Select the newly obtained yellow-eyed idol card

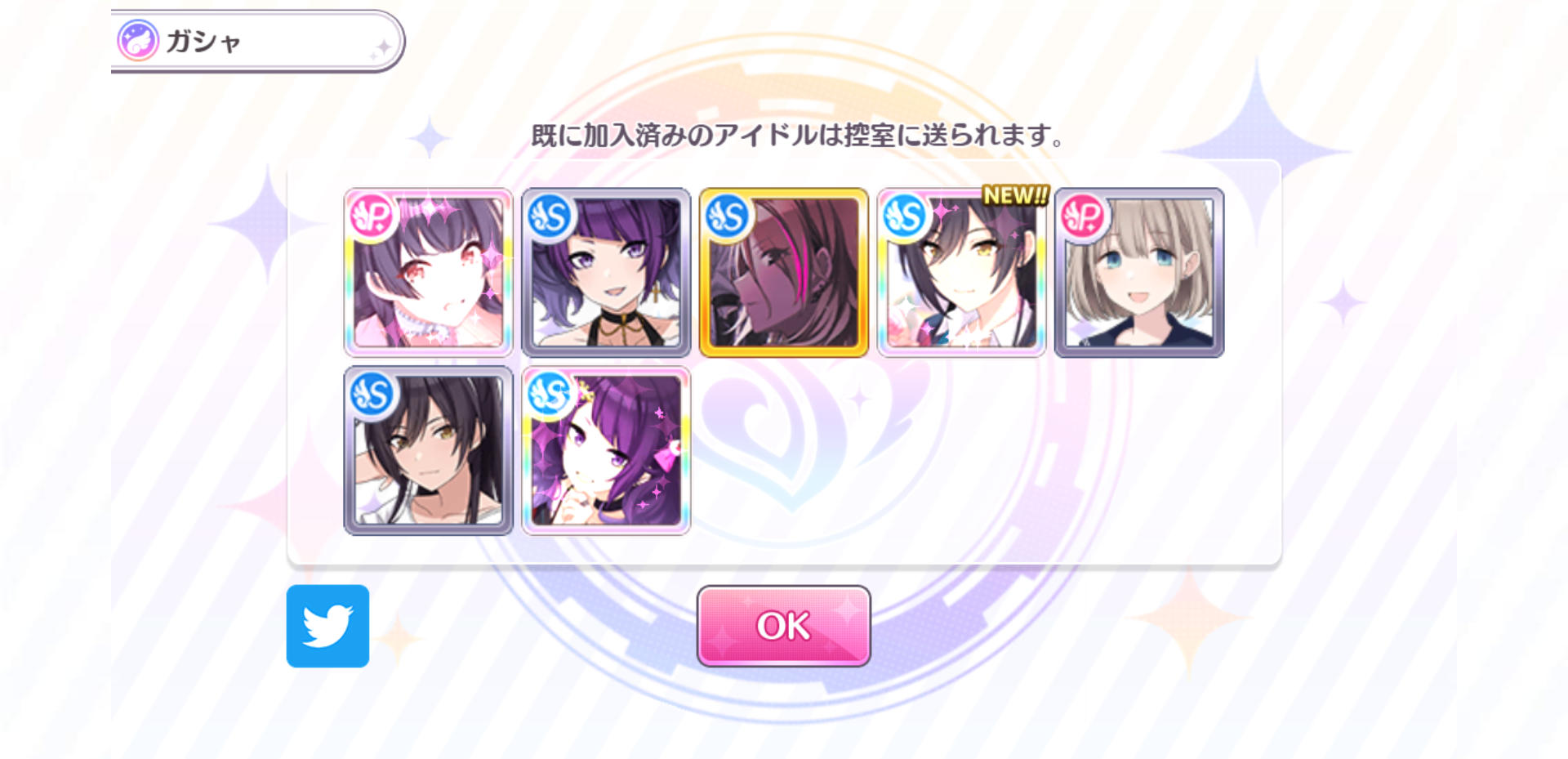point(961,273)
